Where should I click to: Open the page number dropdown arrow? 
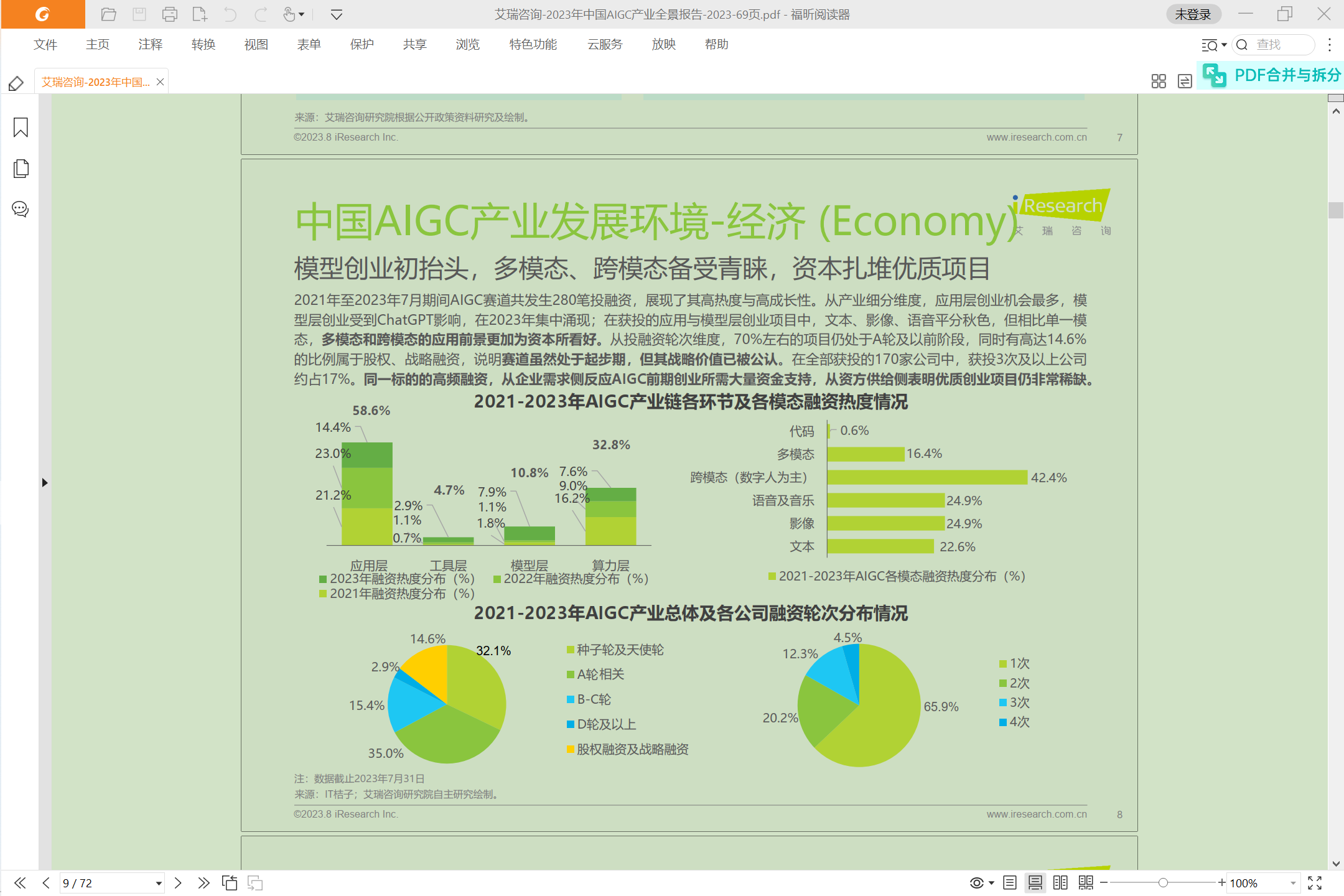(159, 883)
